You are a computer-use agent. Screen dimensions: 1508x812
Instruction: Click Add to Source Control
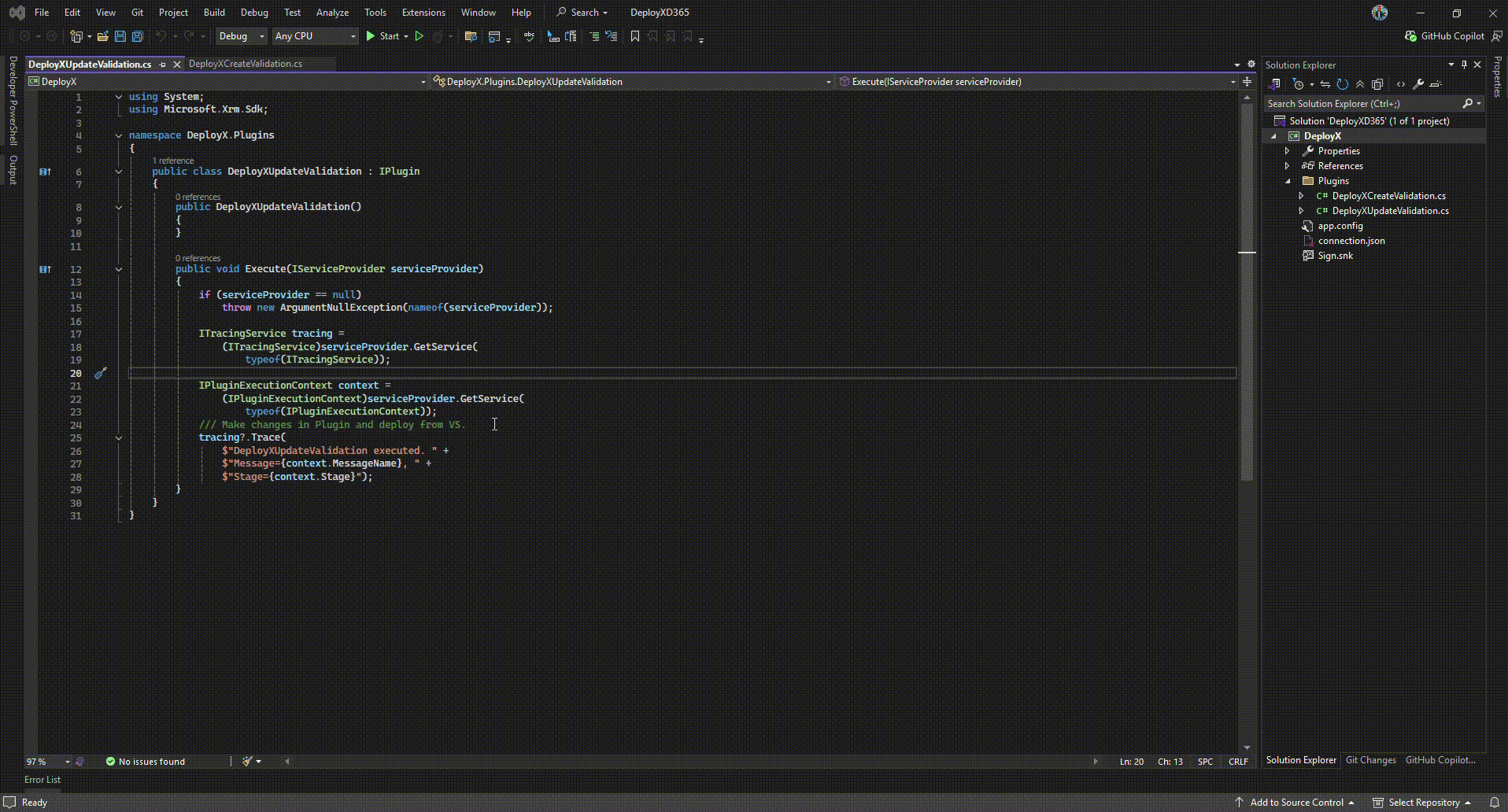tap(1295, 803)
